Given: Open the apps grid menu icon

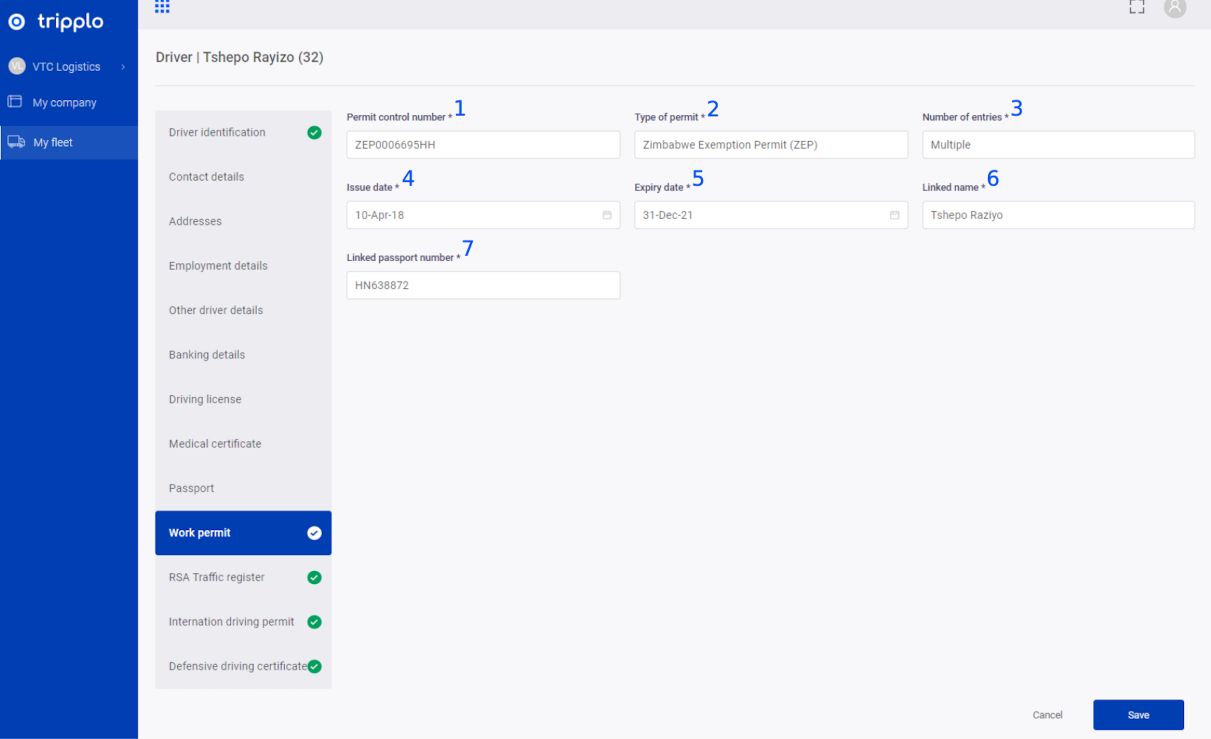Looking at the screenshot, I should click(162, 7).
